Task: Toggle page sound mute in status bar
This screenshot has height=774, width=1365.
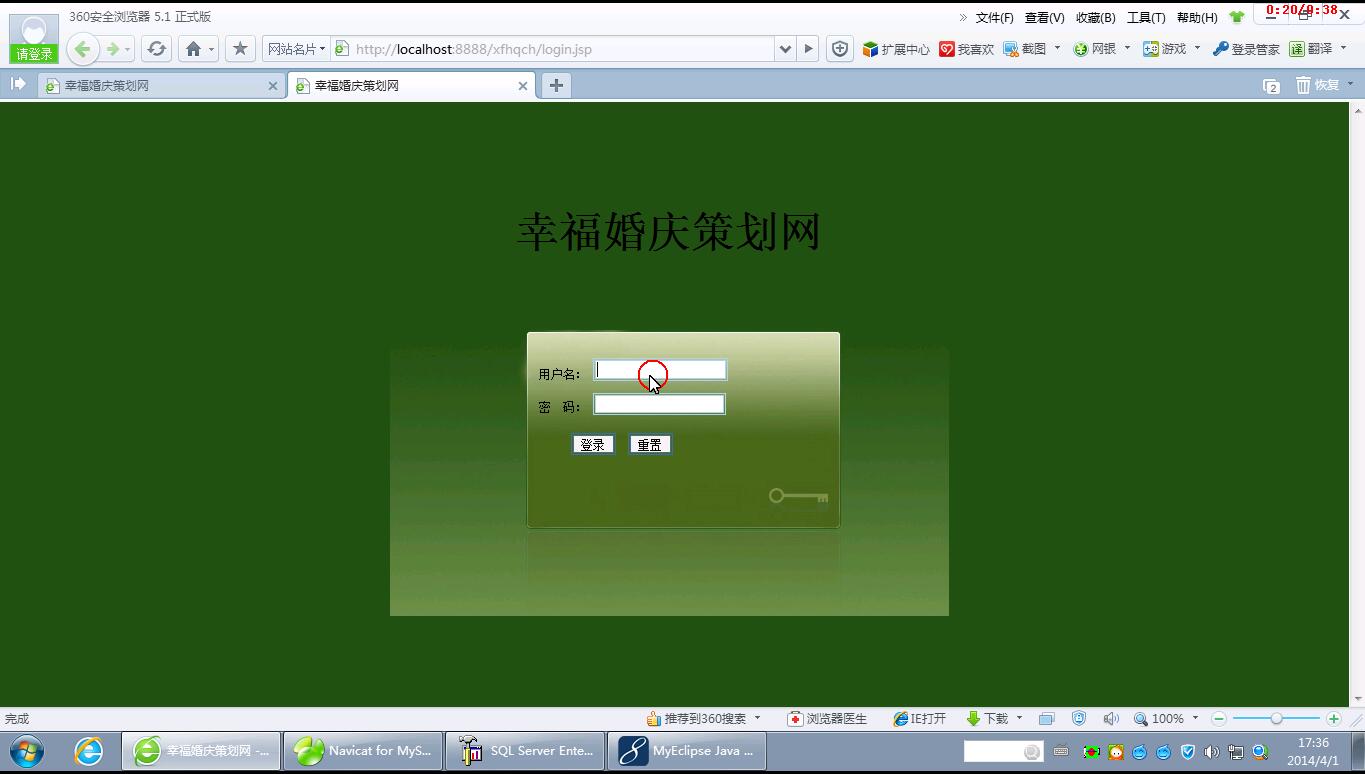Action: coord(1111,719)
